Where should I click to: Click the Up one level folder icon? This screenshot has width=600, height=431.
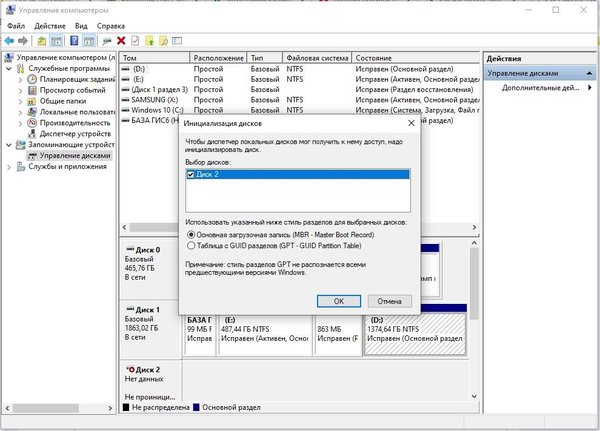coord(41,41)
